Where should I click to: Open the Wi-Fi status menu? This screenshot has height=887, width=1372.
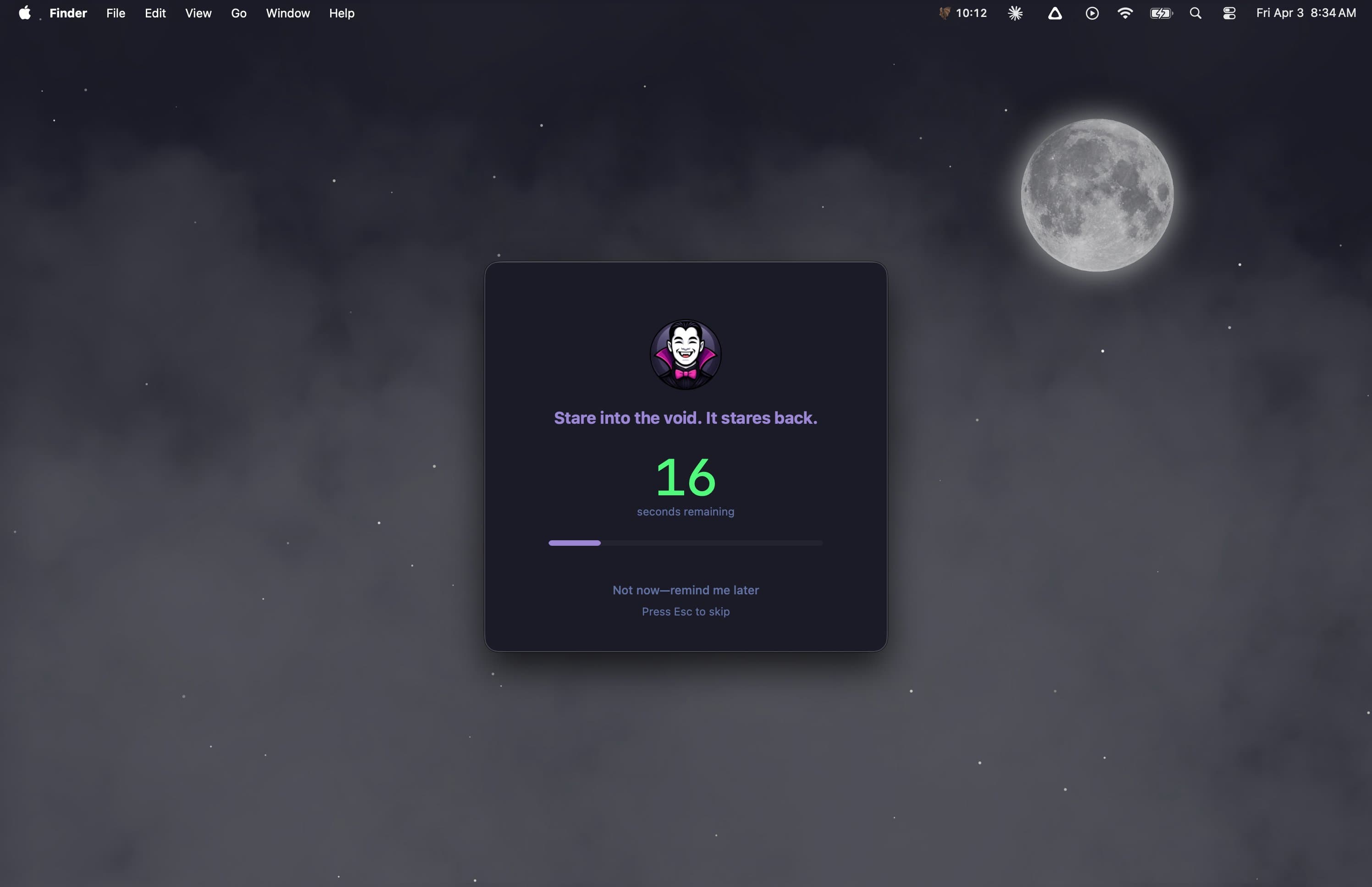1124,13
